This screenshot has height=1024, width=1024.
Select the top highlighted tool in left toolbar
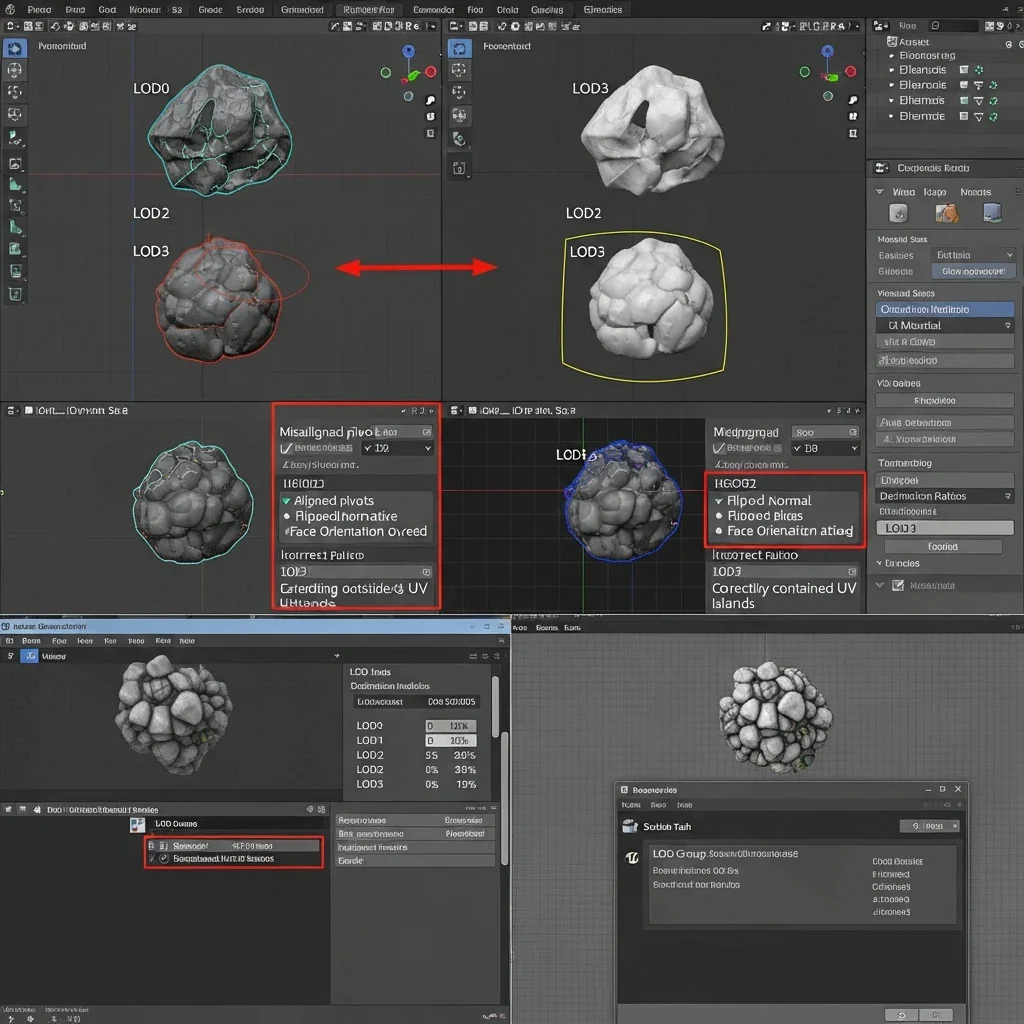coord(15,47)
